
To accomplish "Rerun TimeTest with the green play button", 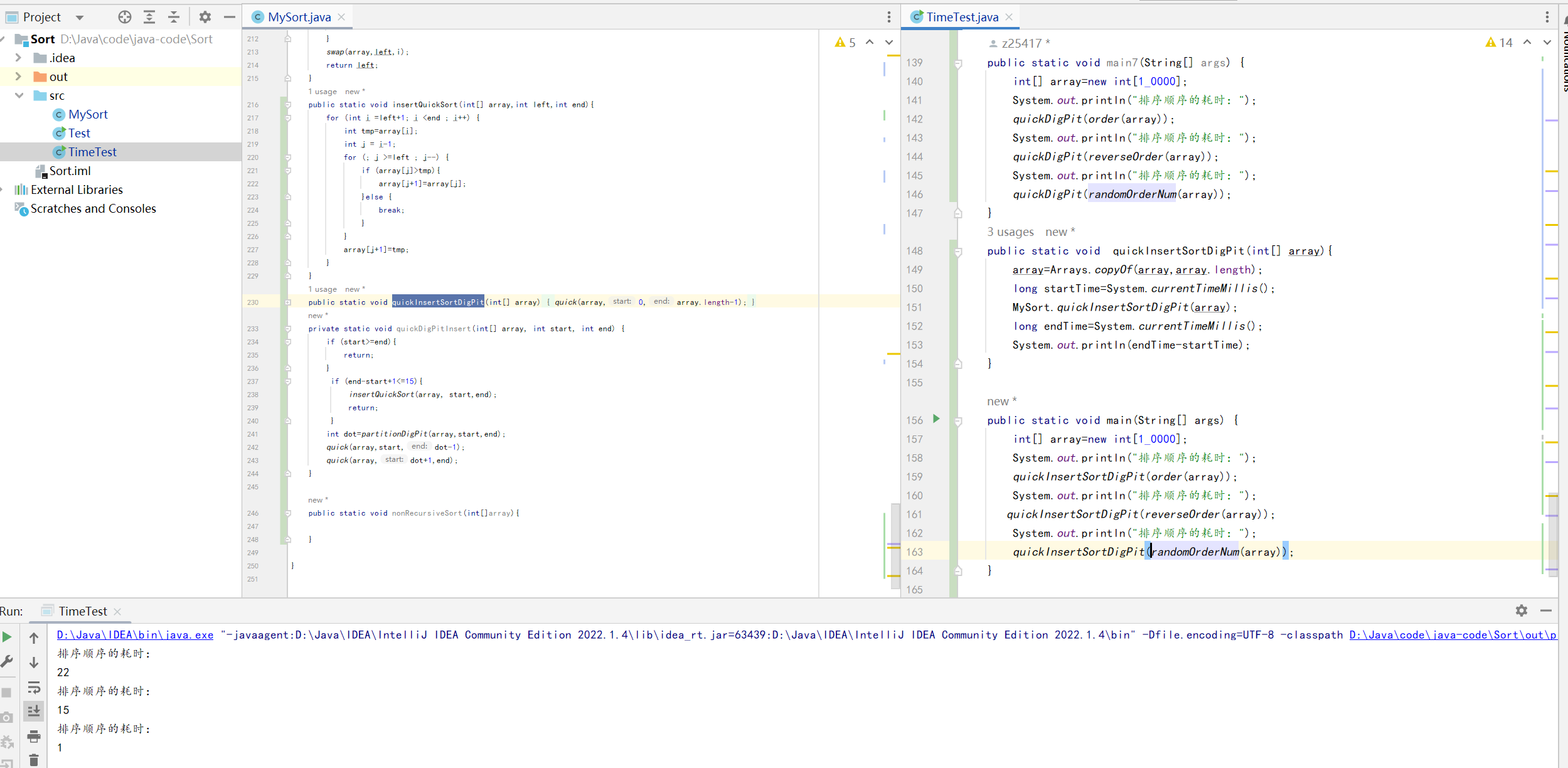I will (x=7, y=637).
